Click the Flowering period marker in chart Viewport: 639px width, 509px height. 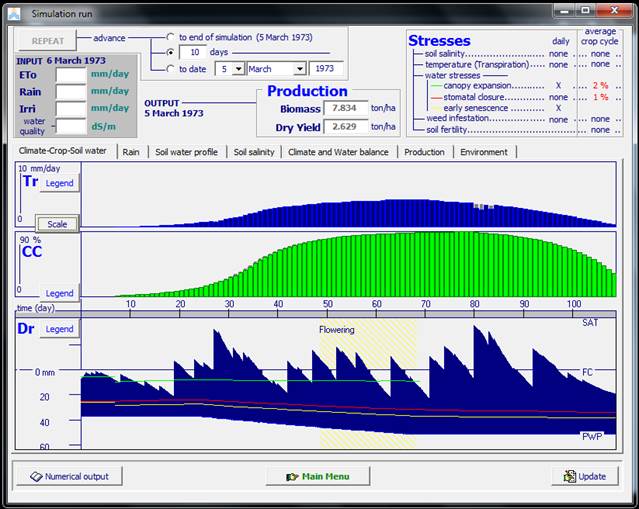coord(337,329)
